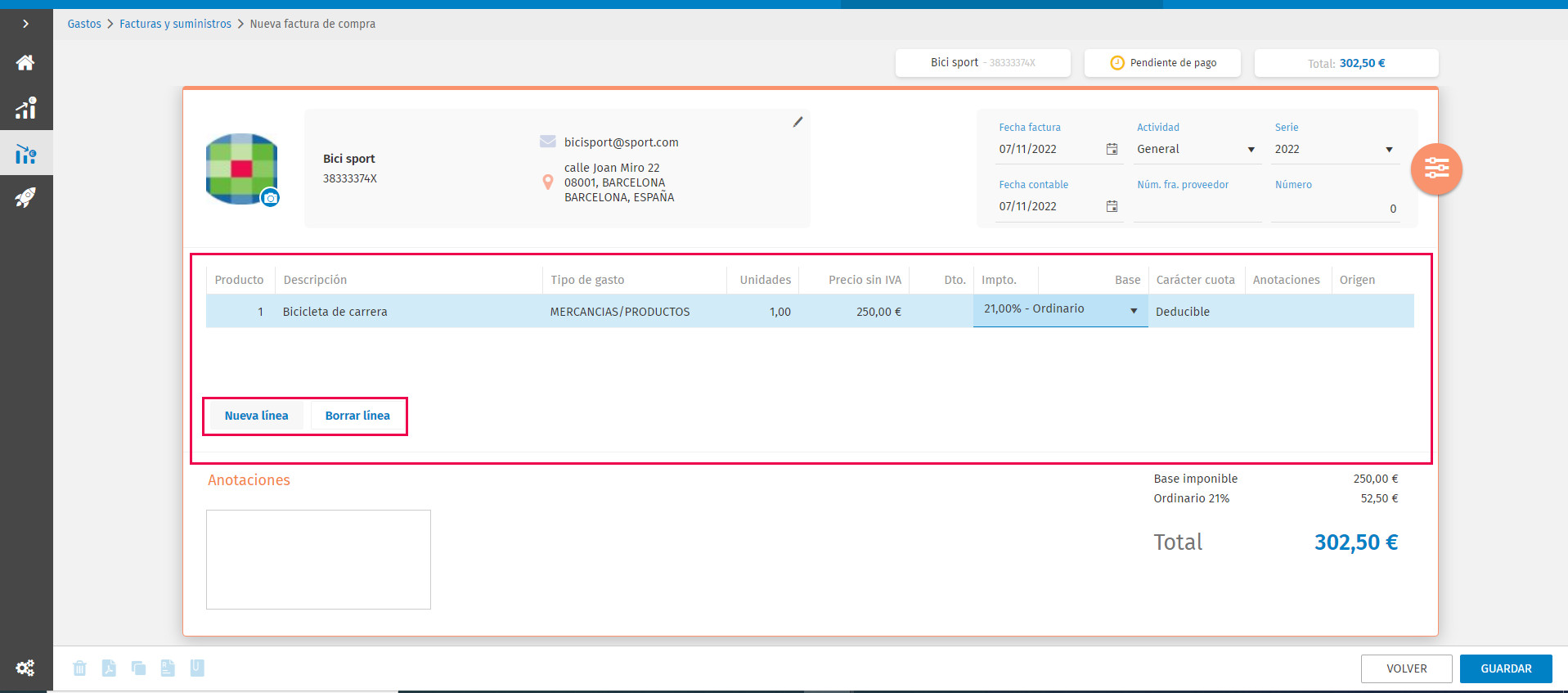Edit the 250,00 € price cell
The width and height of the screenshot is (1568, 693).
click(854, 312)
